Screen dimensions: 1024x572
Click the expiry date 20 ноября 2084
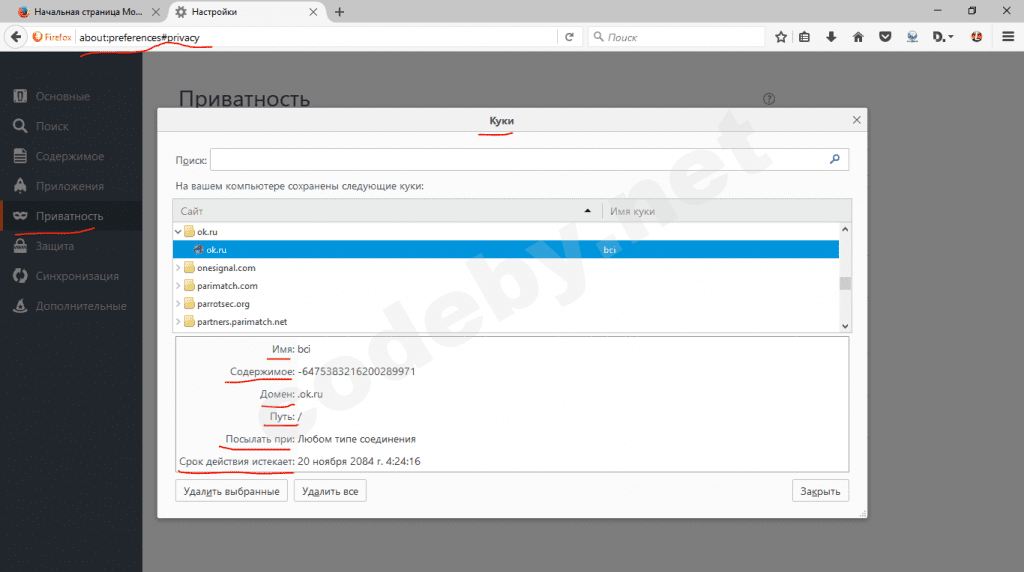359,462
